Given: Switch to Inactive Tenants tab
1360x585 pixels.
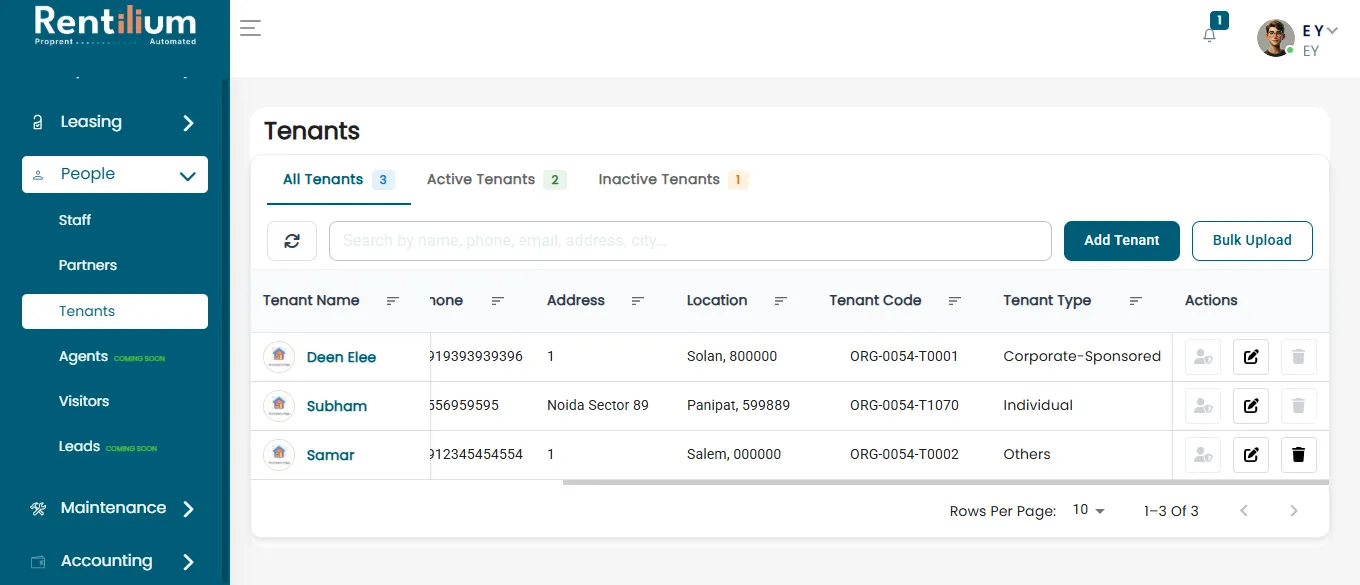Looking at the screenshot, I should point(673,180).
